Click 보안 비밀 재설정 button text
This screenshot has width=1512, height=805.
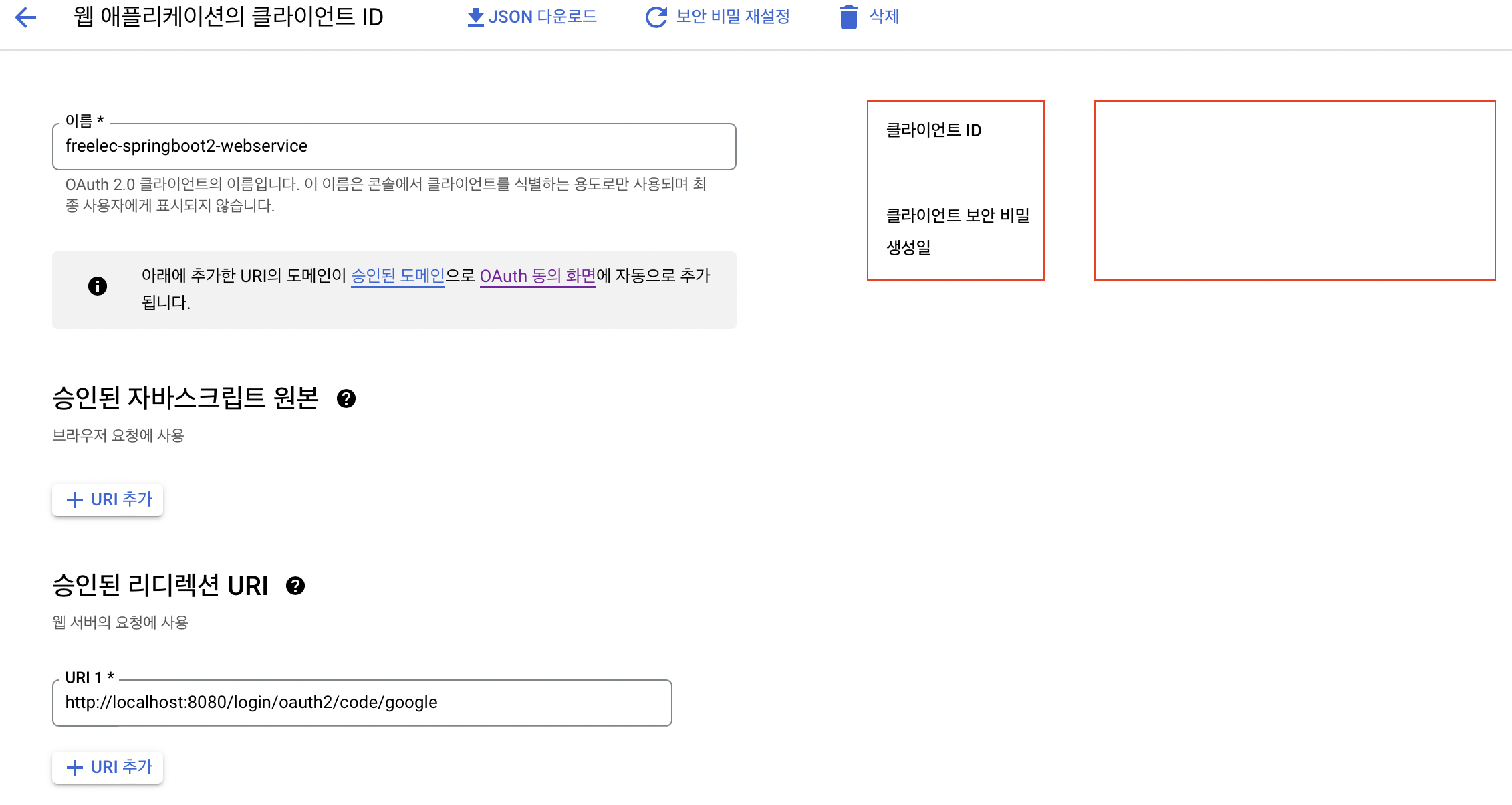click(733, 17)
